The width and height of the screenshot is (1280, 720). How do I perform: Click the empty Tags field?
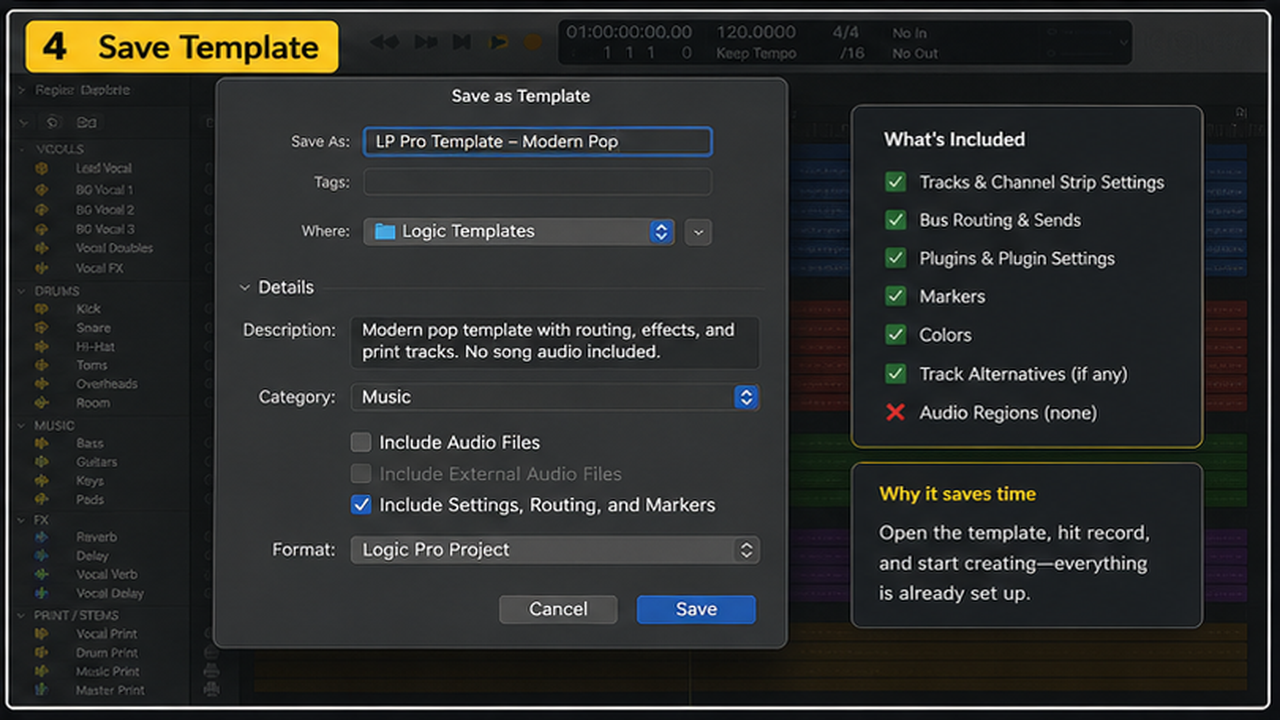tap(537, 182)
